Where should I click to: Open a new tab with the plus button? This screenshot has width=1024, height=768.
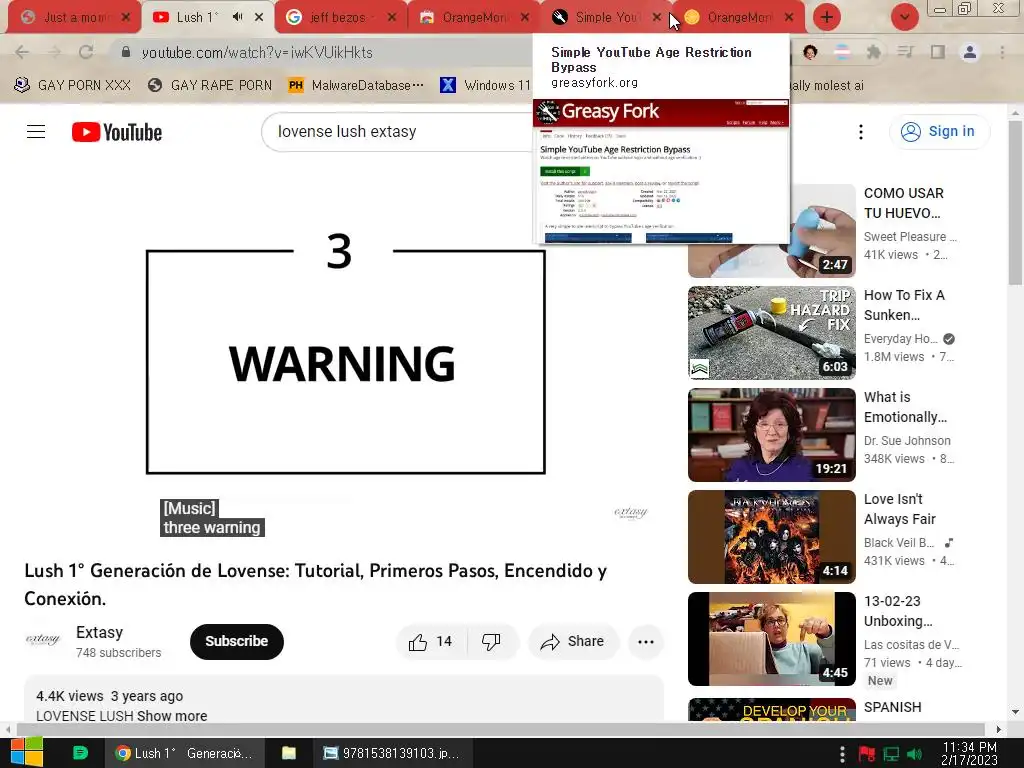pos(827,17)
